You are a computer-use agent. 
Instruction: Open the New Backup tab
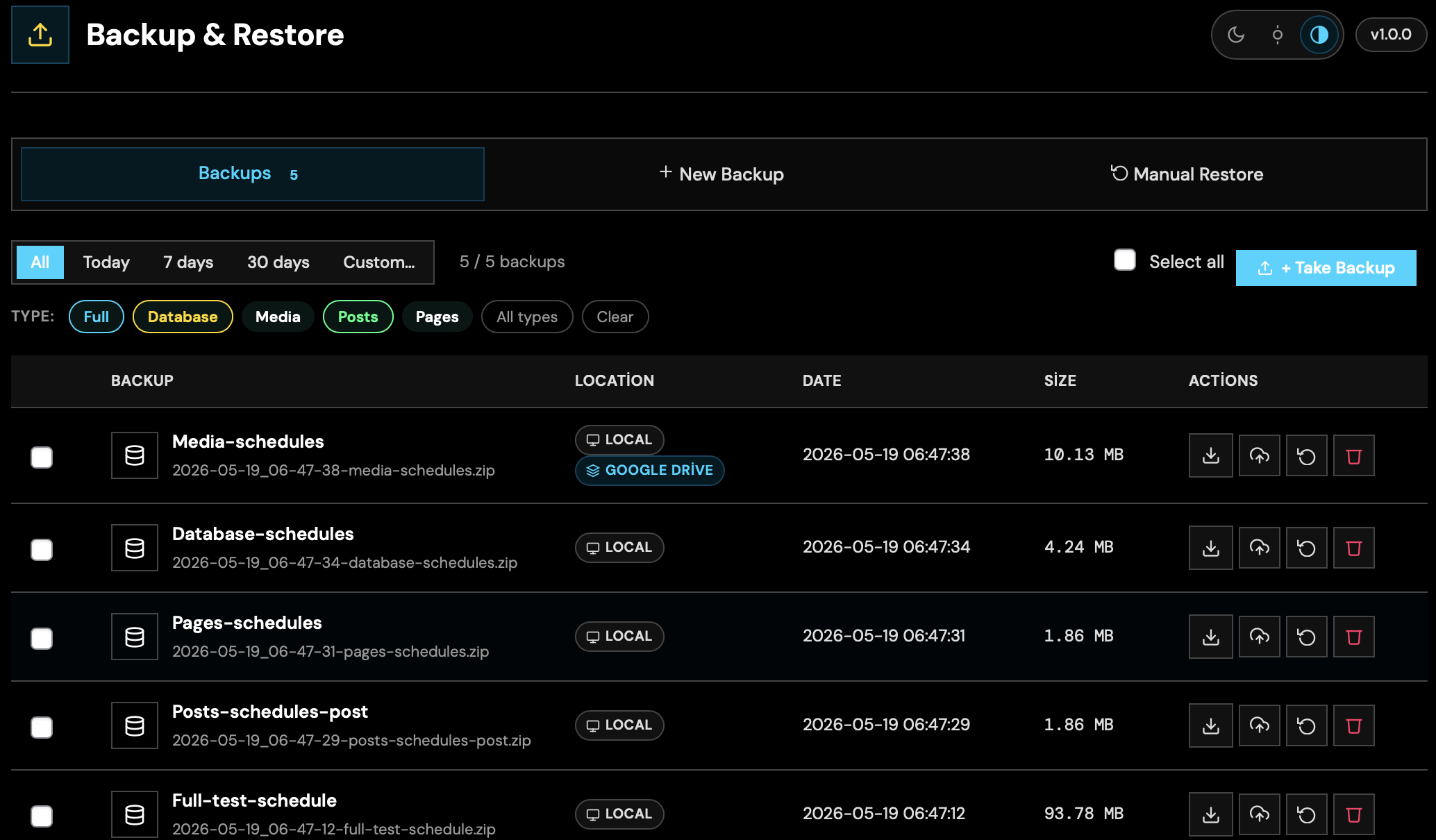tap(721, 174)
